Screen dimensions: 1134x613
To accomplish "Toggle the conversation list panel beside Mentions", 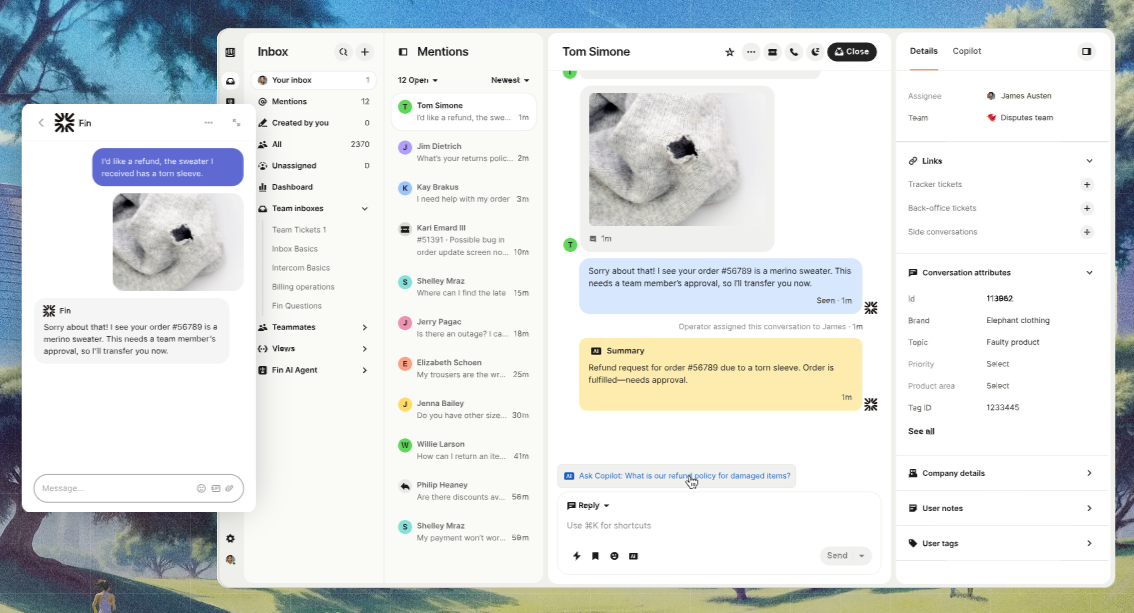I will tap(403, 52).
